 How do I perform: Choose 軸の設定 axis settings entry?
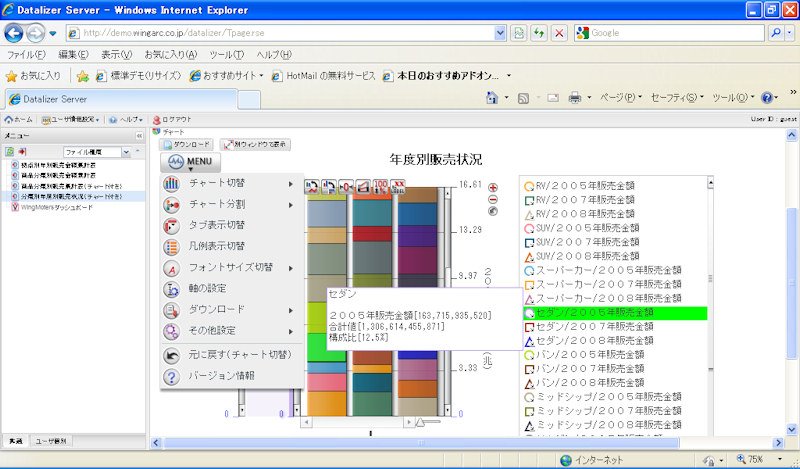pyautogui.click(x=232, y=288)
